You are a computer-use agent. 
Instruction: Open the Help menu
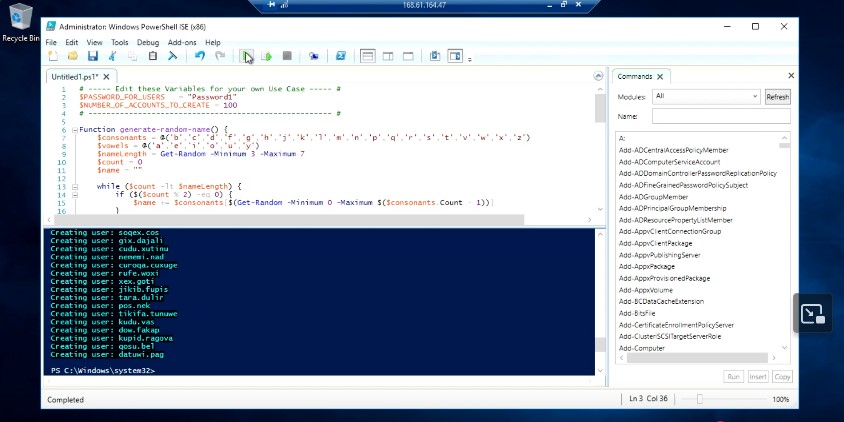(213, 43)
